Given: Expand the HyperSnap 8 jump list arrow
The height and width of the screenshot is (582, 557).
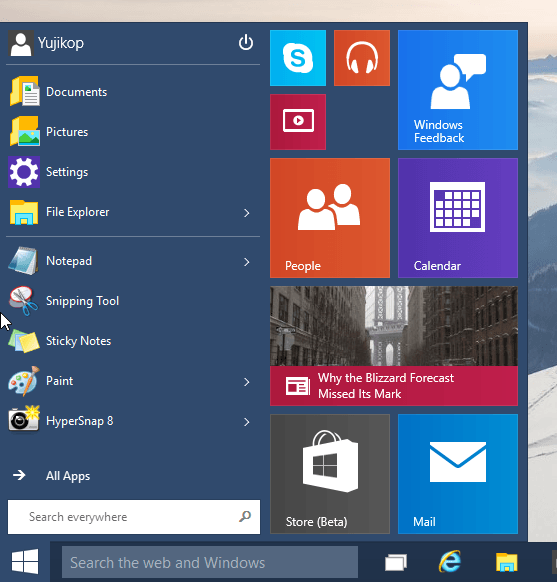Looking at the screenshot, I should pyautogui.click(x=246, y=422).
